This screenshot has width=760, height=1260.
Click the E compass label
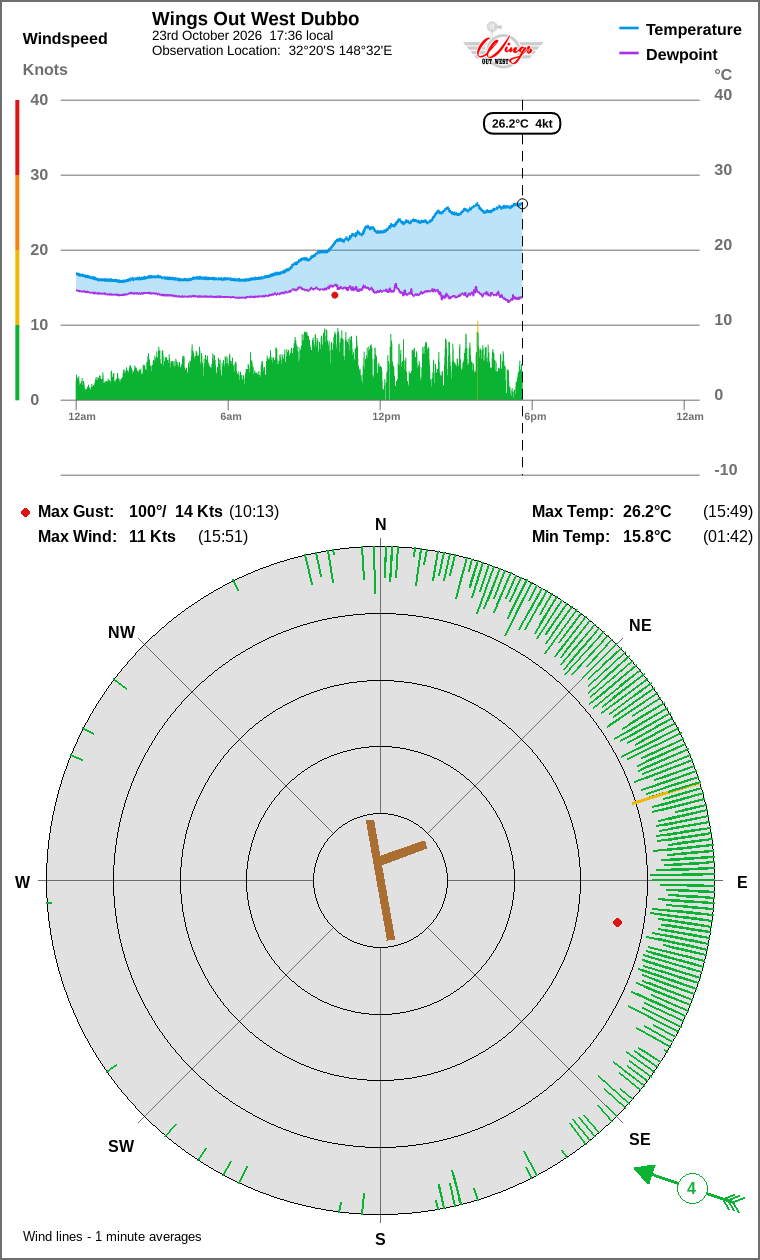pos(742,882)
